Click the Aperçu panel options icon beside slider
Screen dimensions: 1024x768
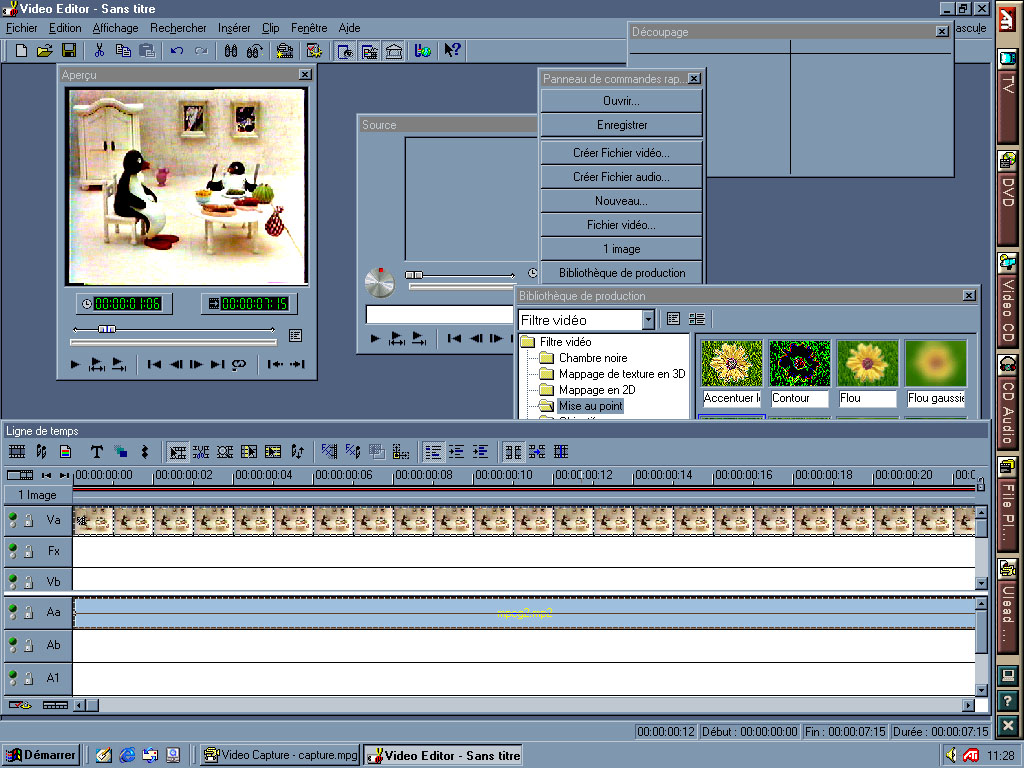[x=295, y=336]
